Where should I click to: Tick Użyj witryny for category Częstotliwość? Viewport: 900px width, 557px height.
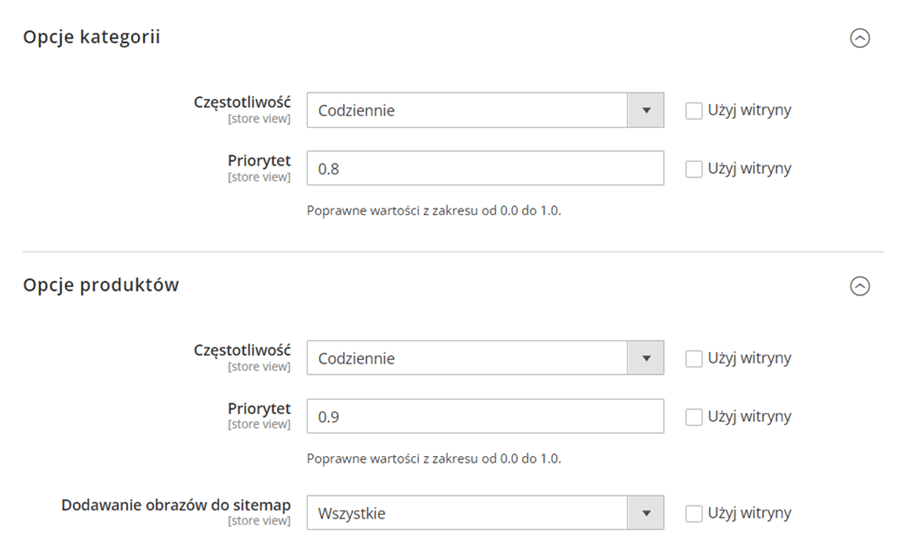point(693,111)
